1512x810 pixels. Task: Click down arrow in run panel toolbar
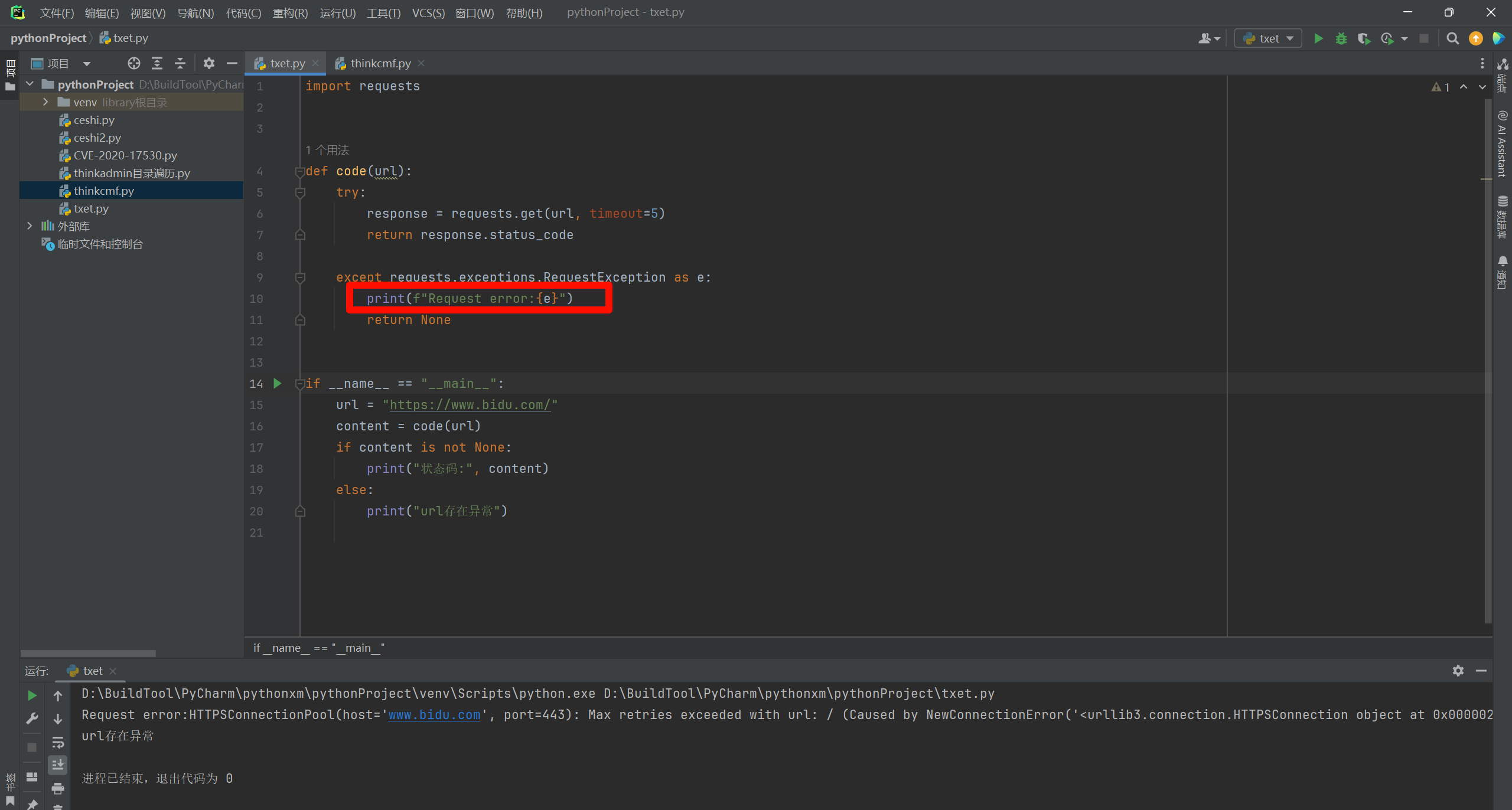coord(58,718)
